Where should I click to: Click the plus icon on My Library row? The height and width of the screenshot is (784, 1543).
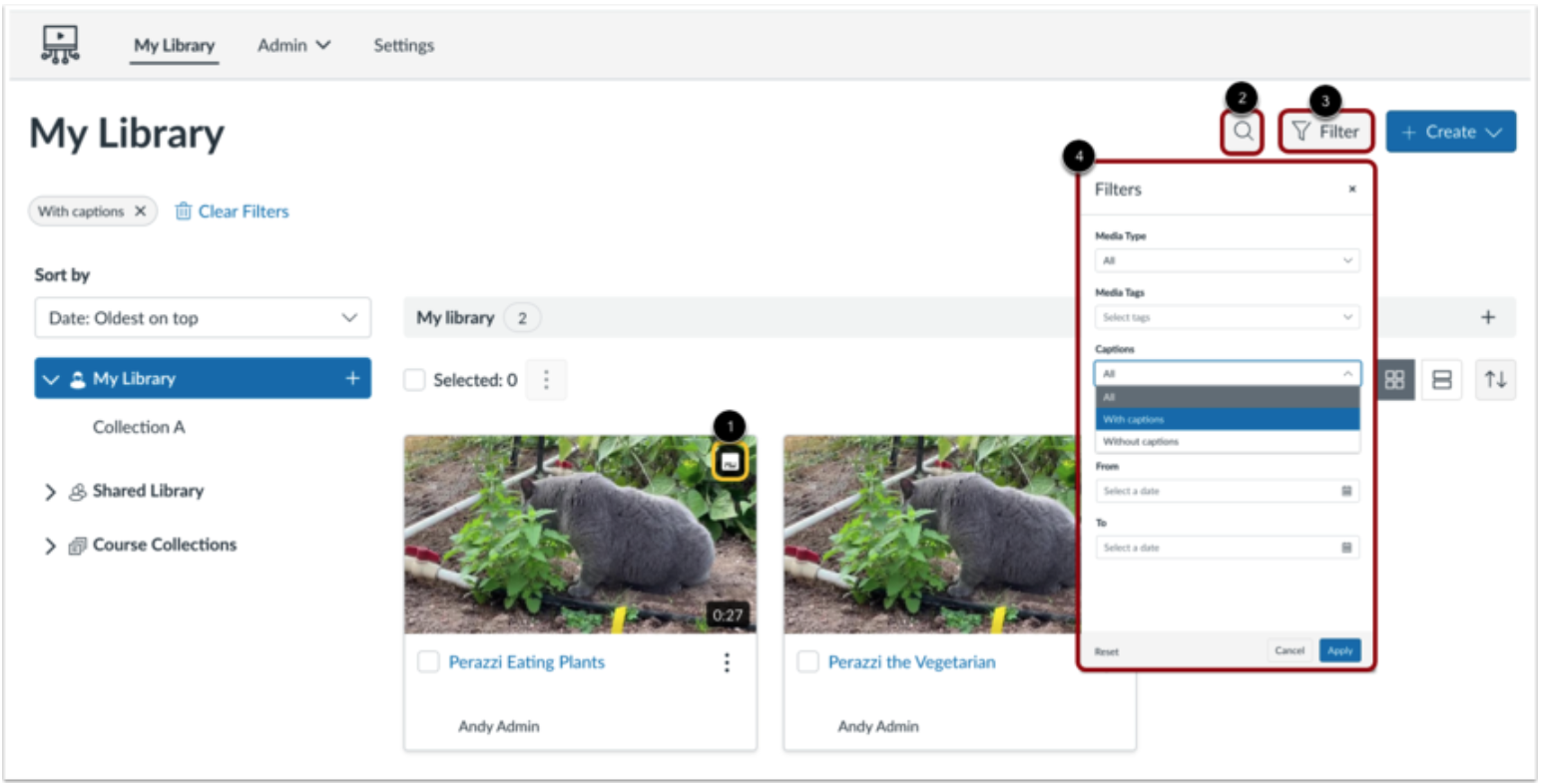352,379
